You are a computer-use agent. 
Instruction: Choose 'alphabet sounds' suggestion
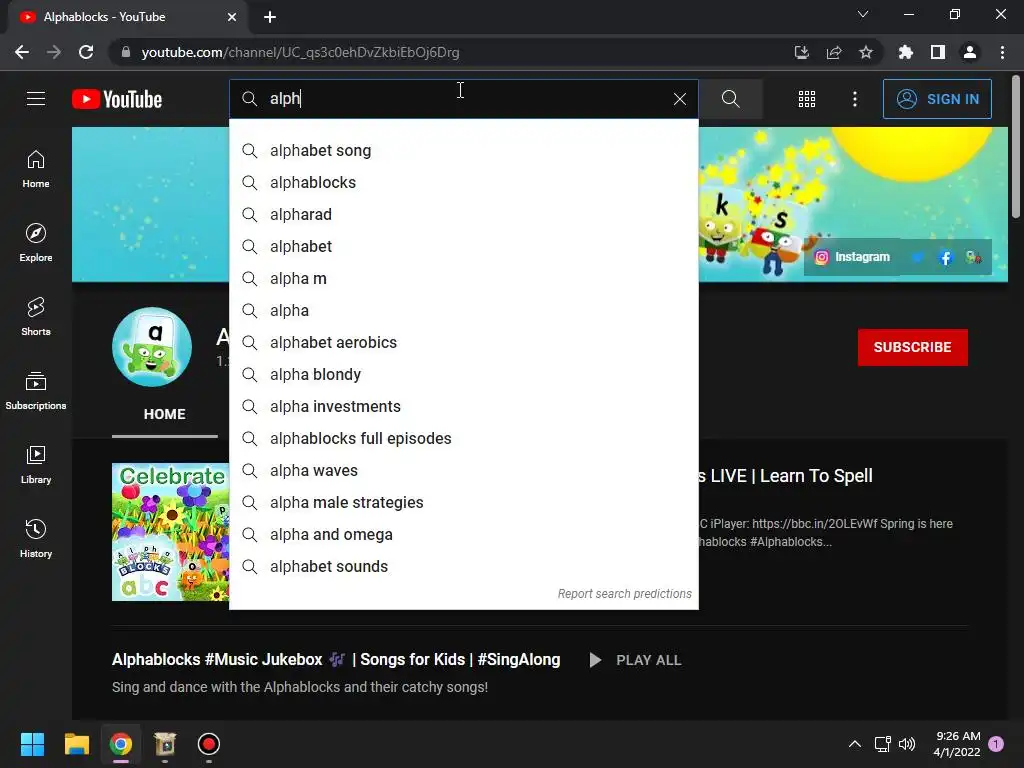coord(464,566)
